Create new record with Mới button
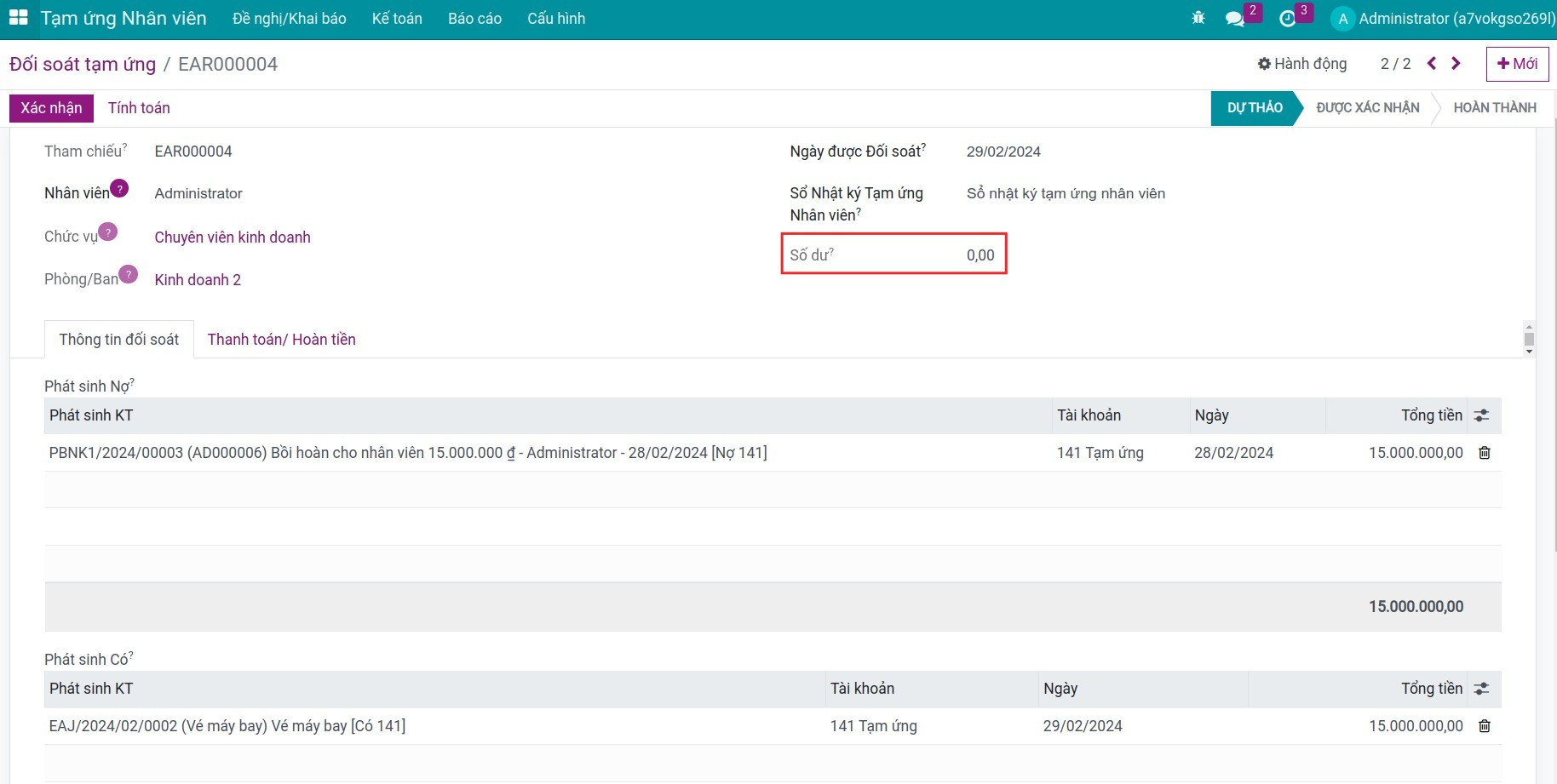 coord(1517,64)
